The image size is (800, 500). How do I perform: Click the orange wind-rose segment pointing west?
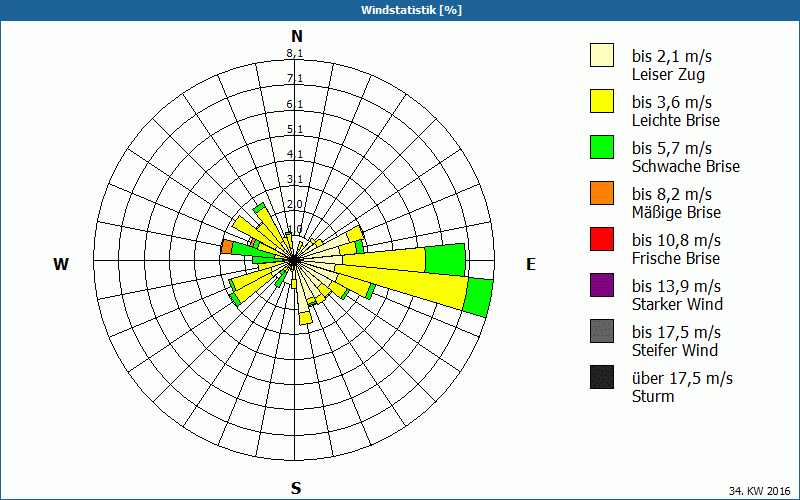click(227, 247)
